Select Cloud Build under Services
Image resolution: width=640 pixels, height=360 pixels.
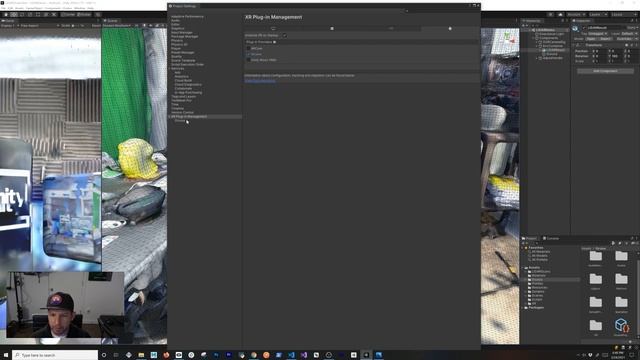pos(183,80)
